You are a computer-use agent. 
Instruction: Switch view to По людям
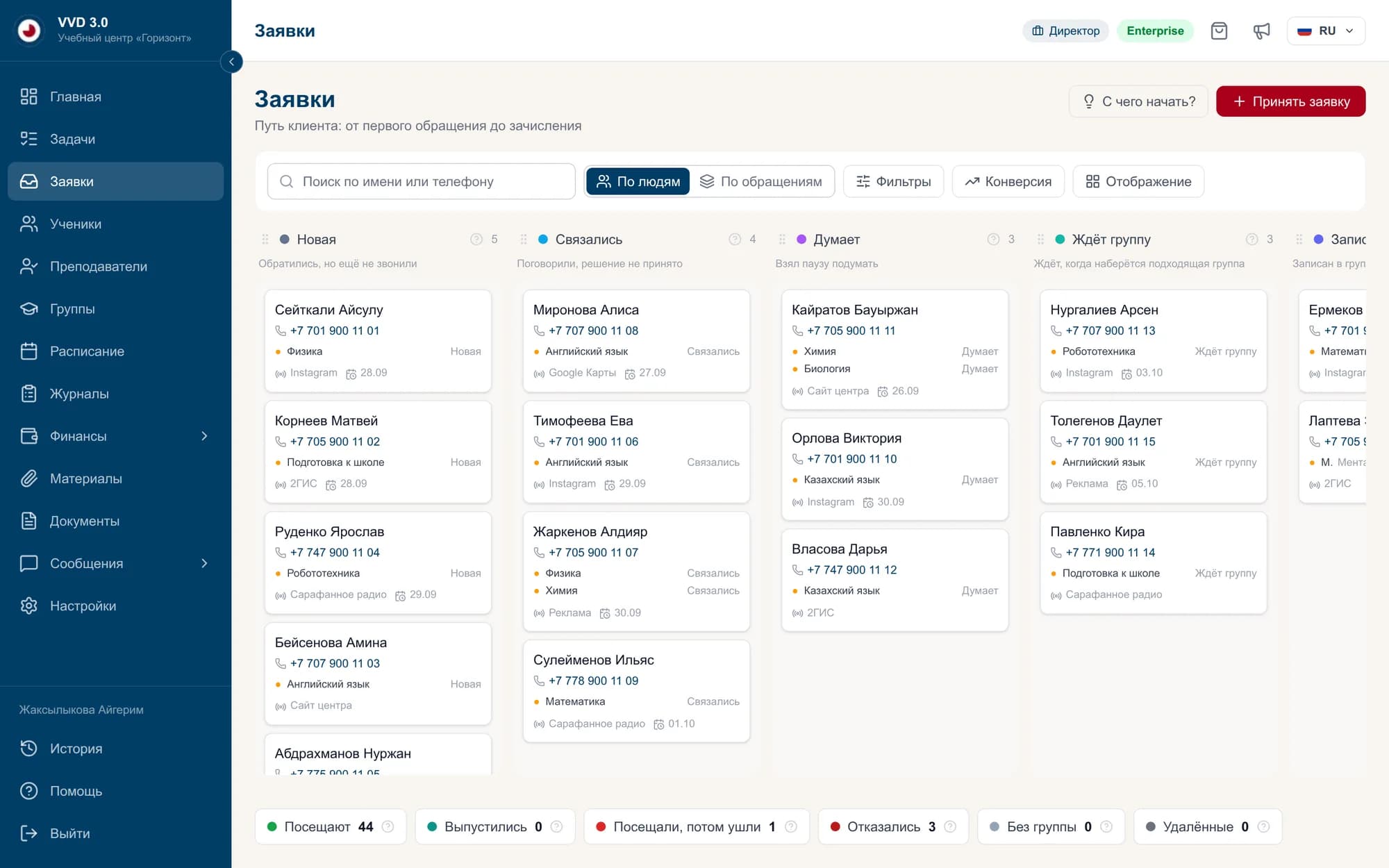point(638,181)
